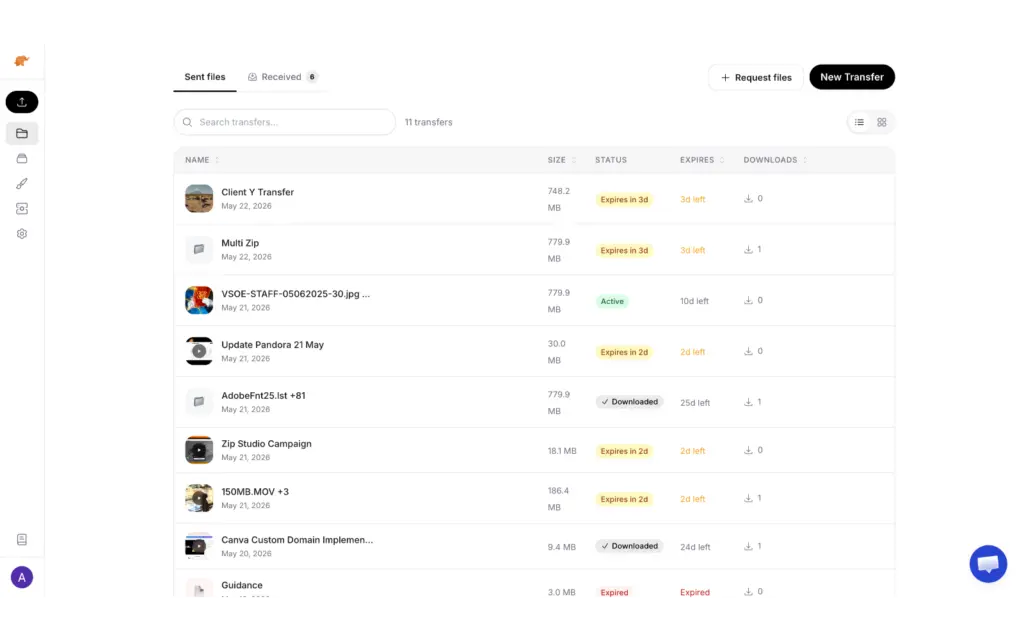
Task: Click download icon in Client Y Transfer row
Action: (x=748, y=199)
